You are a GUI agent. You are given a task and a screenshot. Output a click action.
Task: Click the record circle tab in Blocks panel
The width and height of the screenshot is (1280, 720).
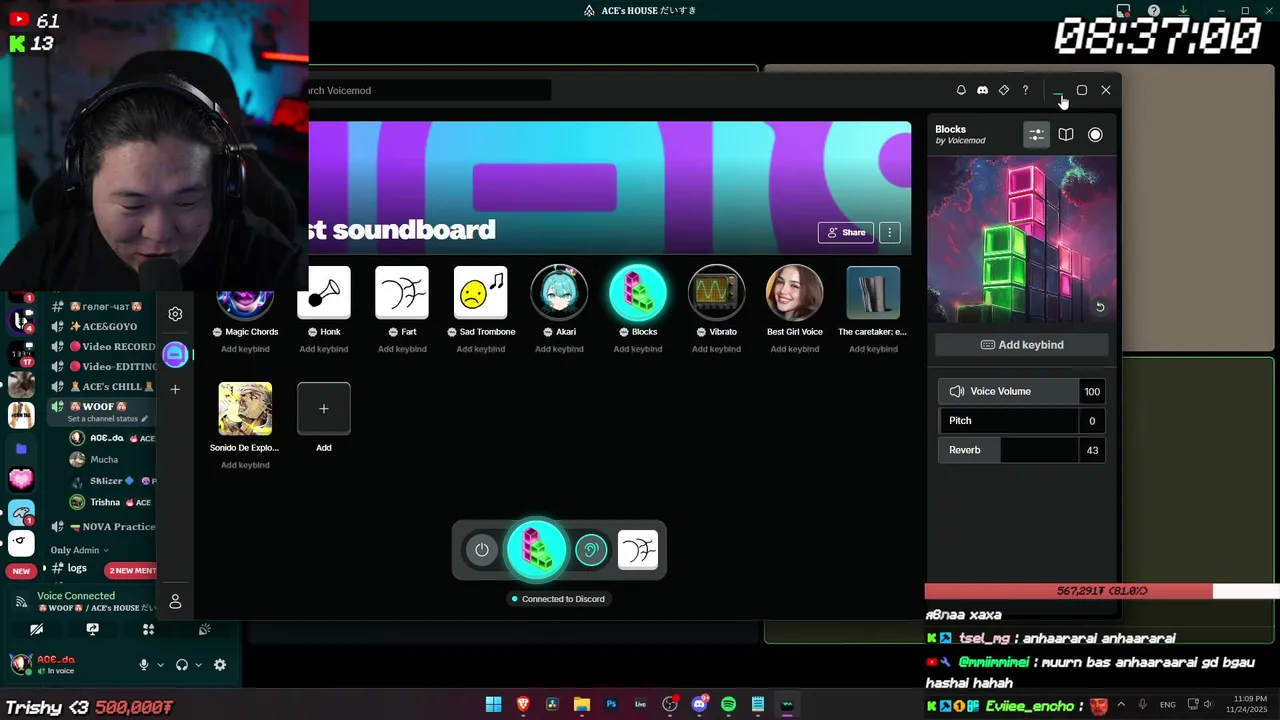point(1095,134)
